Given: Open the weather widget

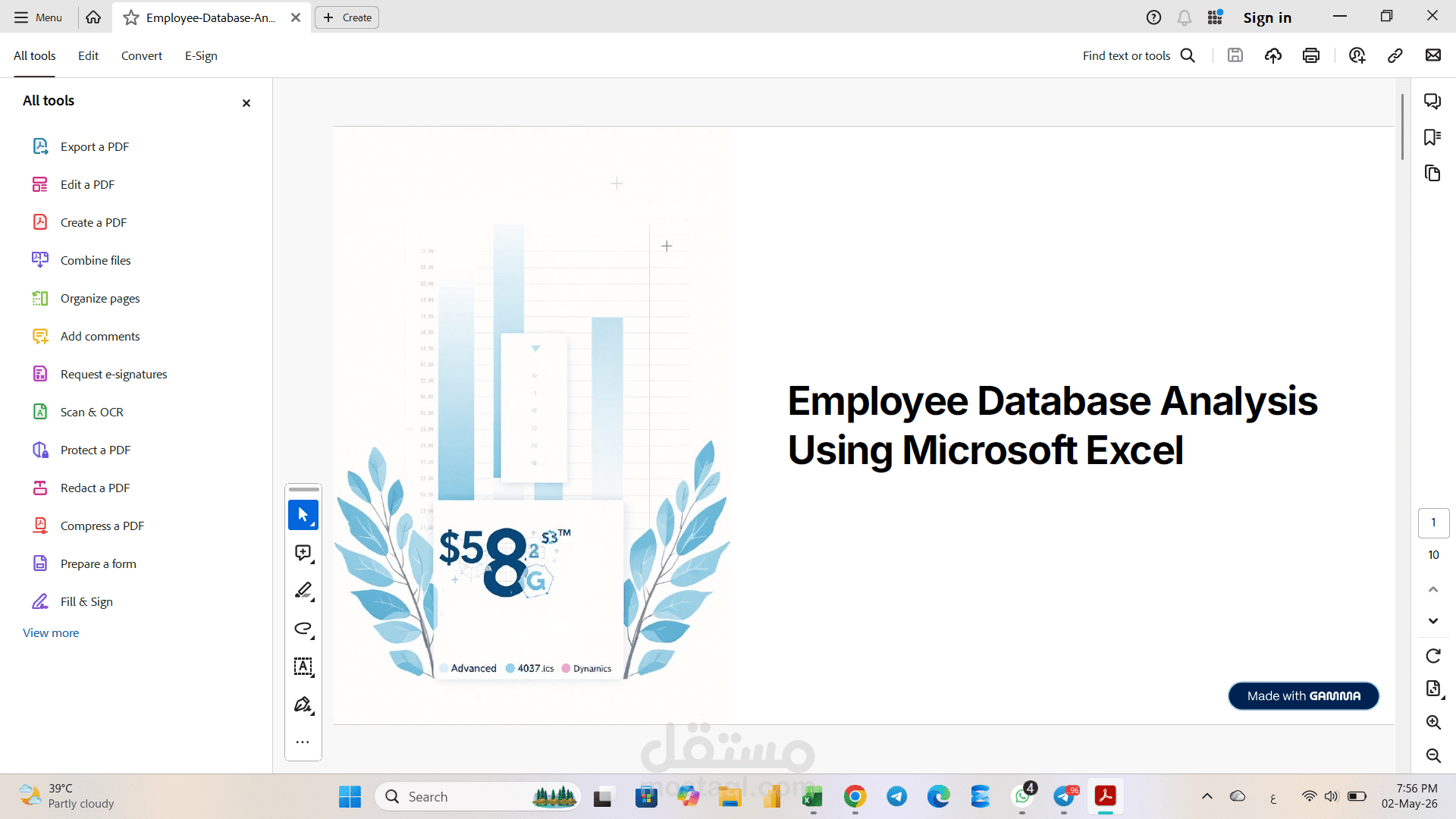Looking at the screenshot, I should 67,796.
